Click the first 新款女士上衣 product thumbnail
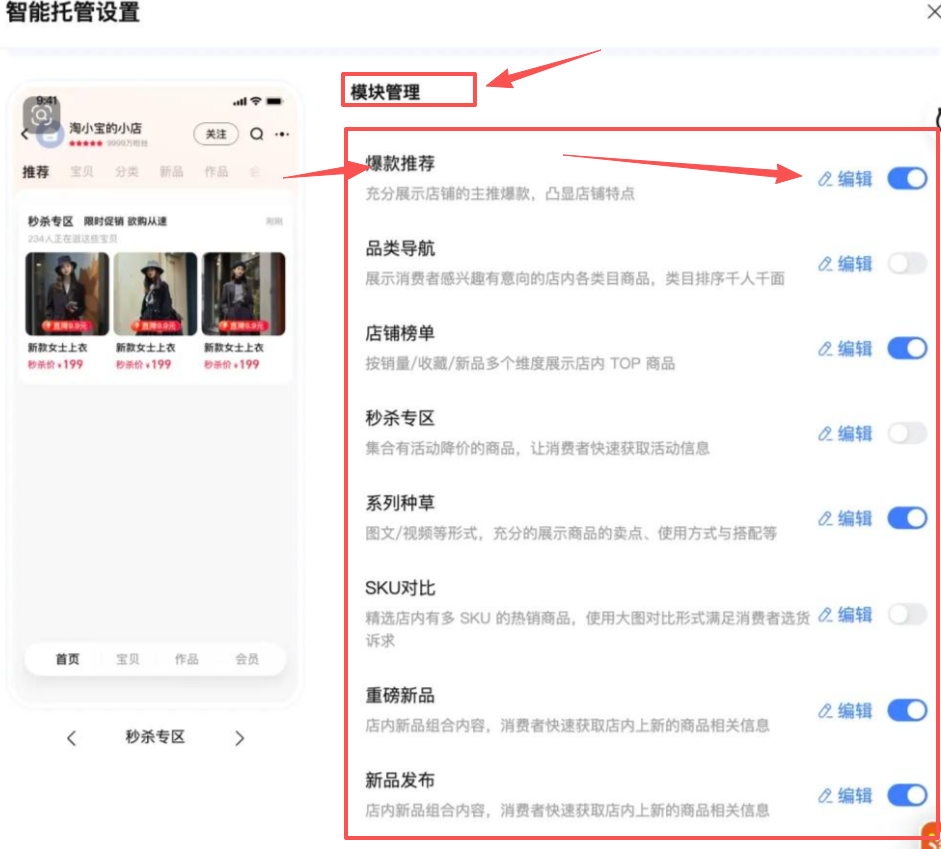 point(67,294)
